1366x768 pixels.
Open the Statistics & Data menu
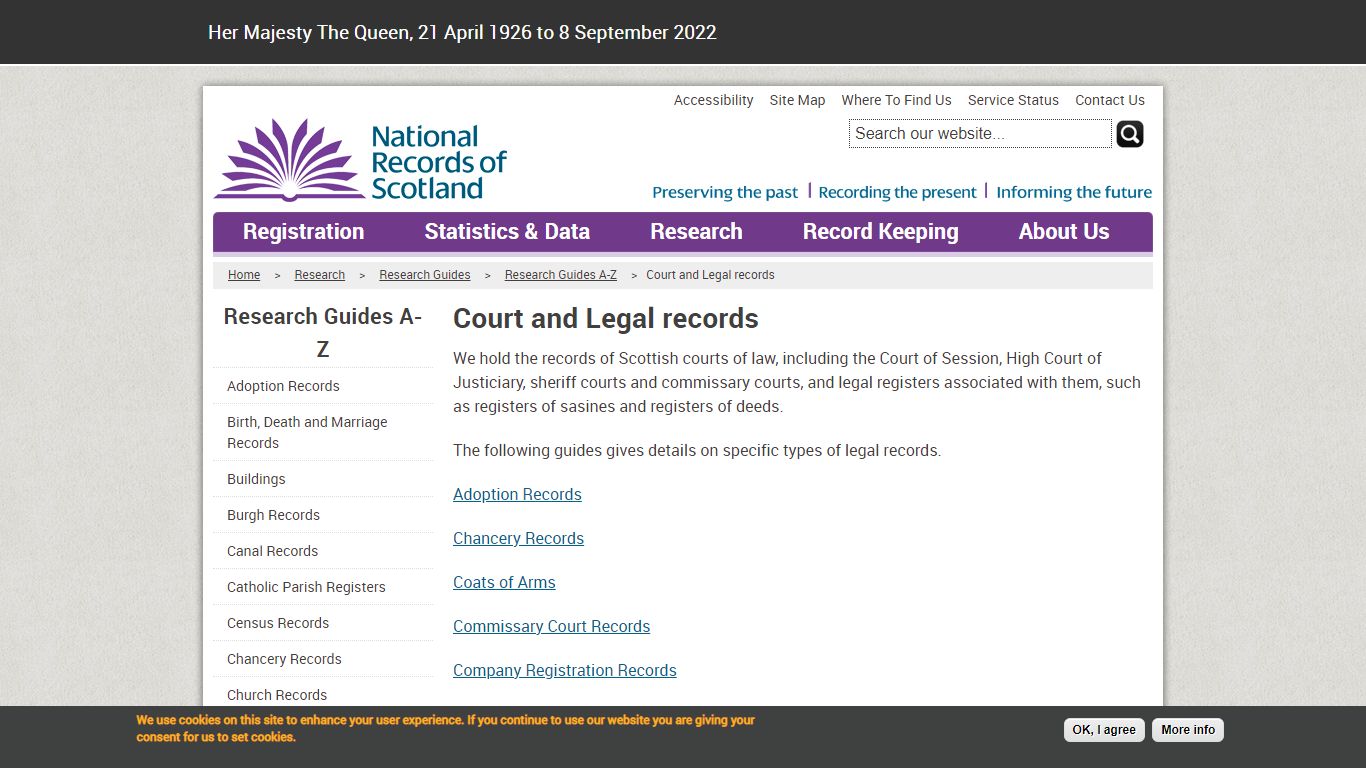[507, 232]
